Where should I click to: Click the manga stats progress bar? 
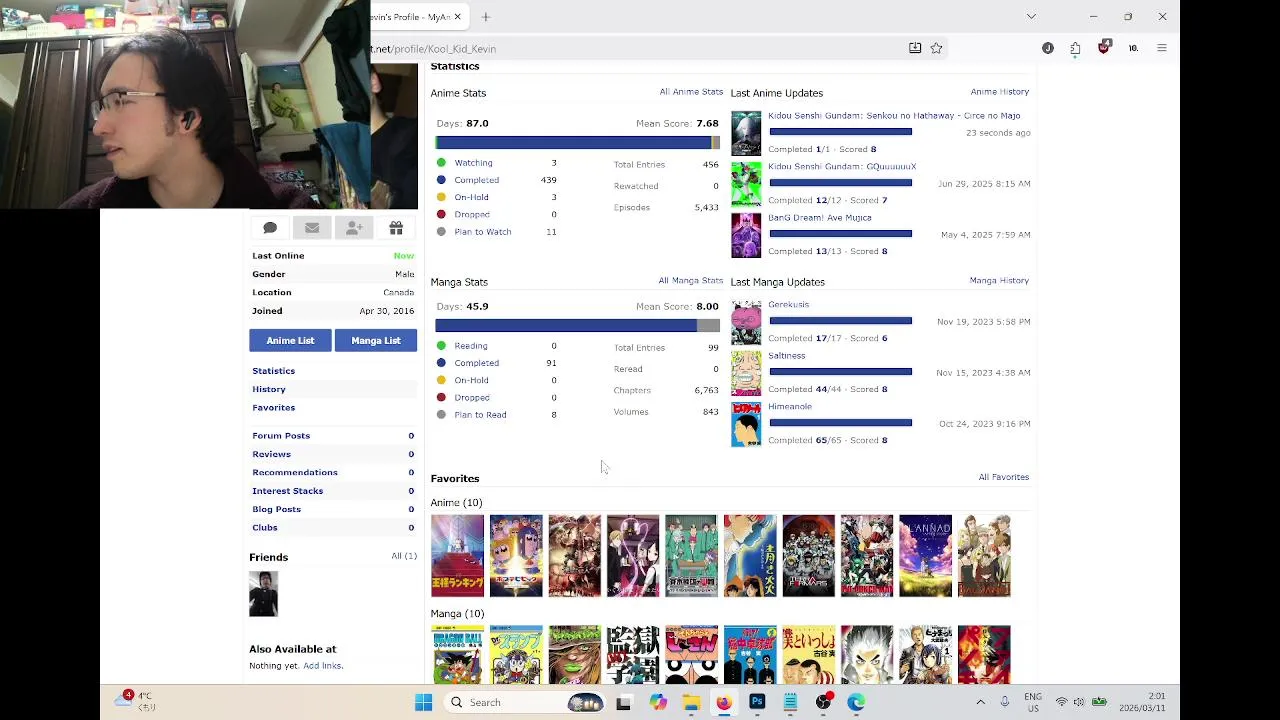pos(577,325)
